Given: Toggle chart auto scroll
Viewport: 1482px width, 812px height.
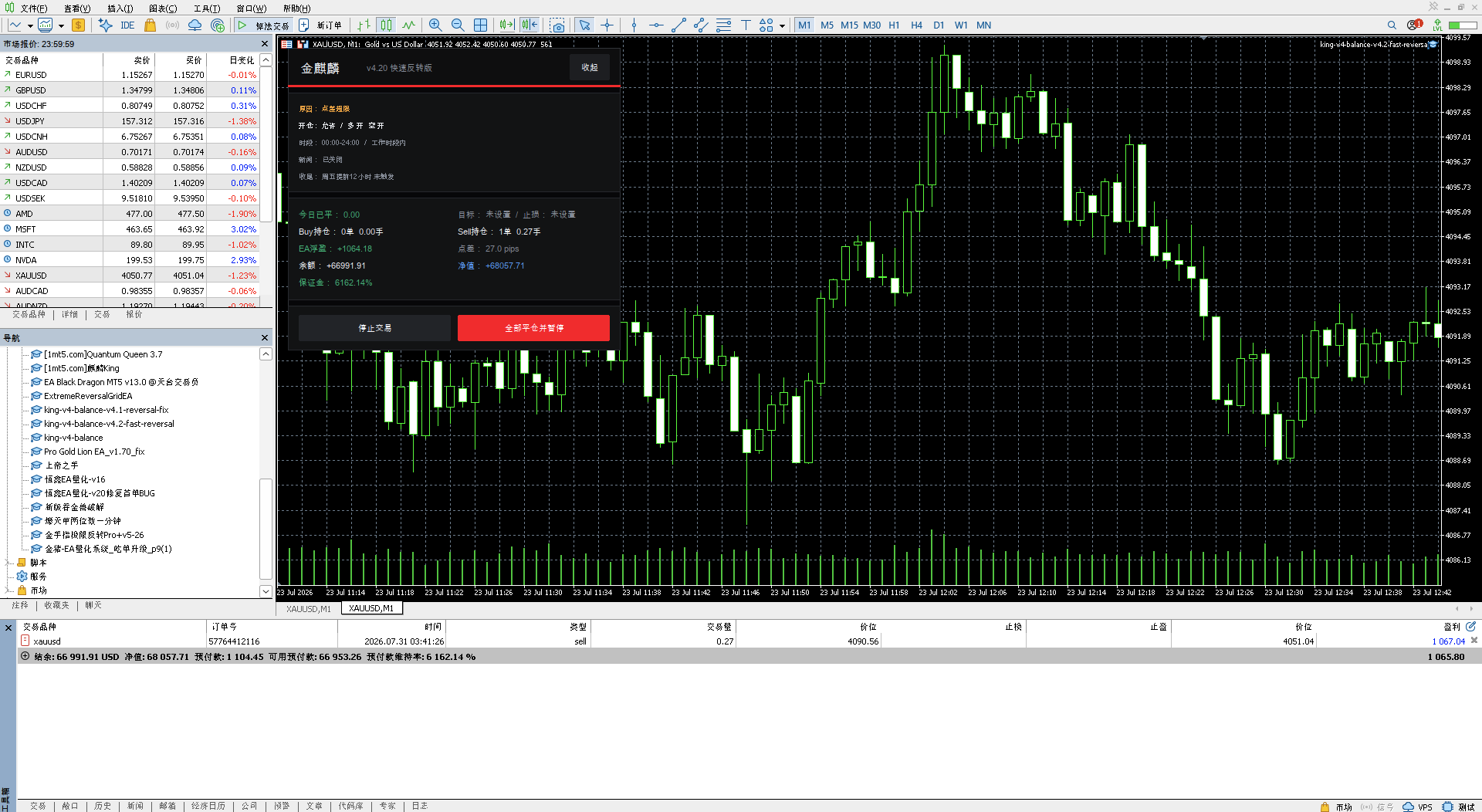Looking at the screenshot, I should pyautogui.click(x=506, y=25).
